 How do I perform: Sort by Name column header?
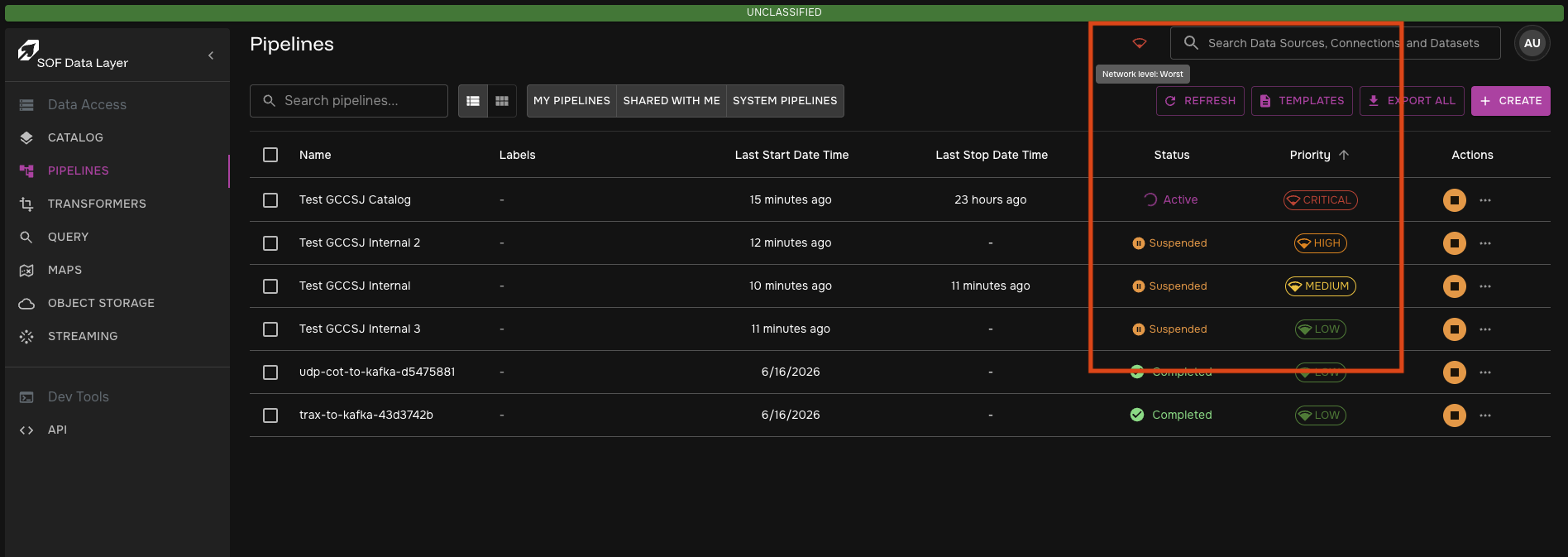click(x=315, y=155)
